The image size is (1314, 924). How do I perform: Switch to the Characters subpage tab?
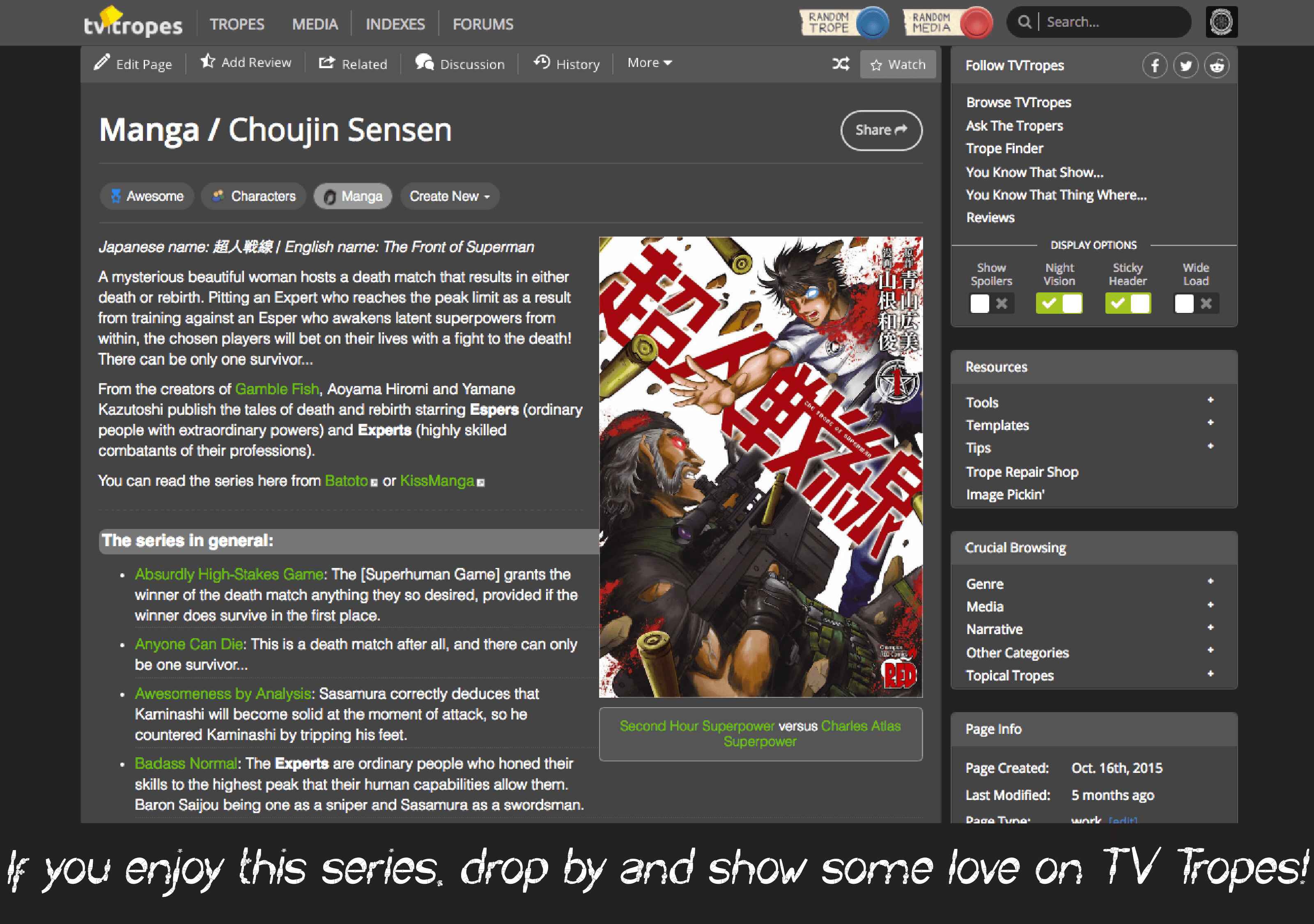click(x=253, y=196)
